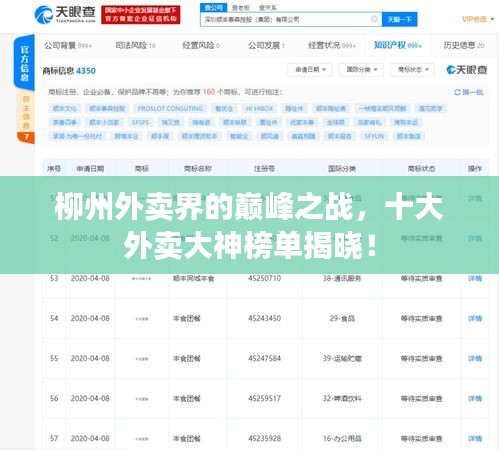Viewport: 499px width, 450px height.
Task: Click the 29-食品 classification cell
Action: coord(342,319)
